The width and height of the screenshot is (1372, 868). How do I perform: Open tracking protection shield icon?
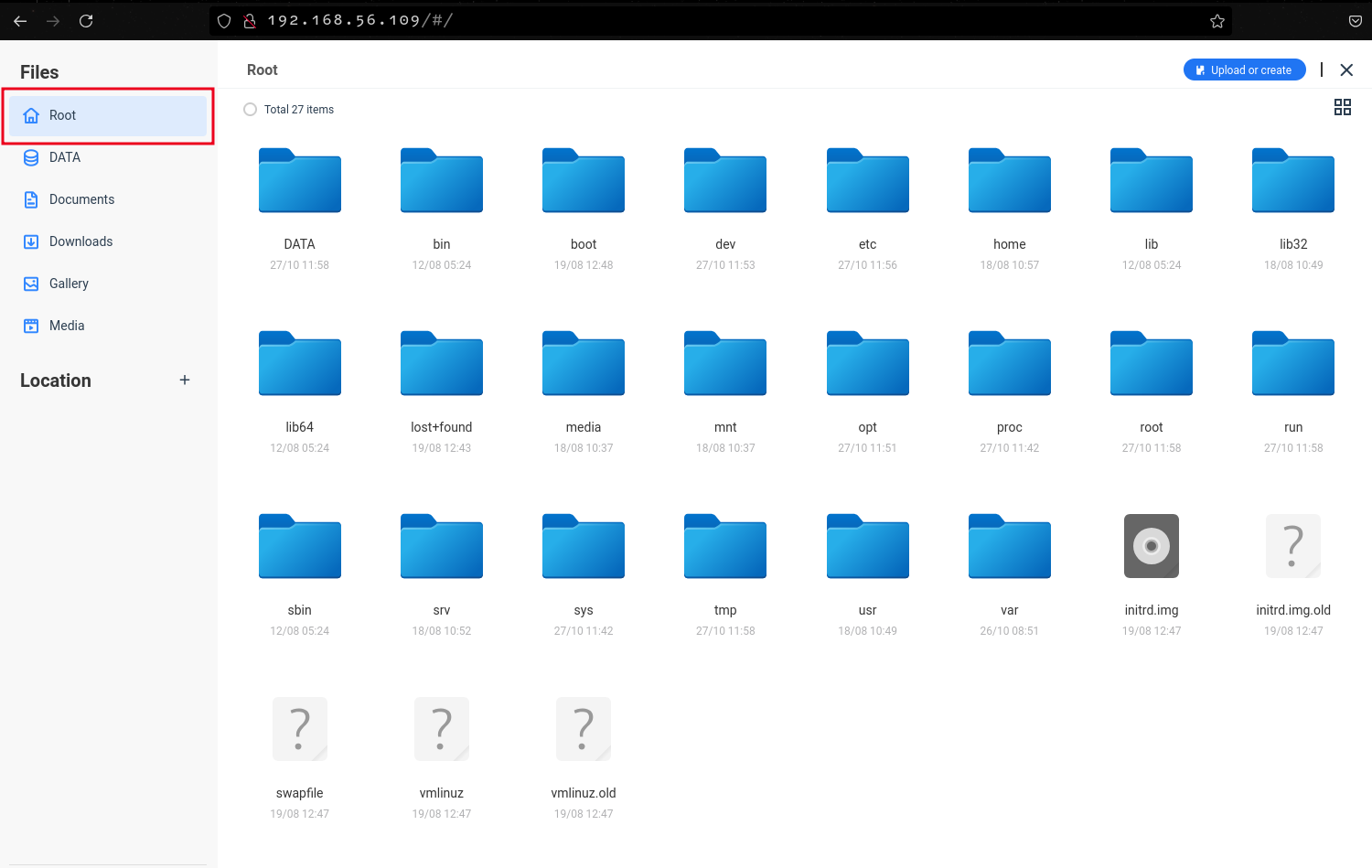pos(224,20)
